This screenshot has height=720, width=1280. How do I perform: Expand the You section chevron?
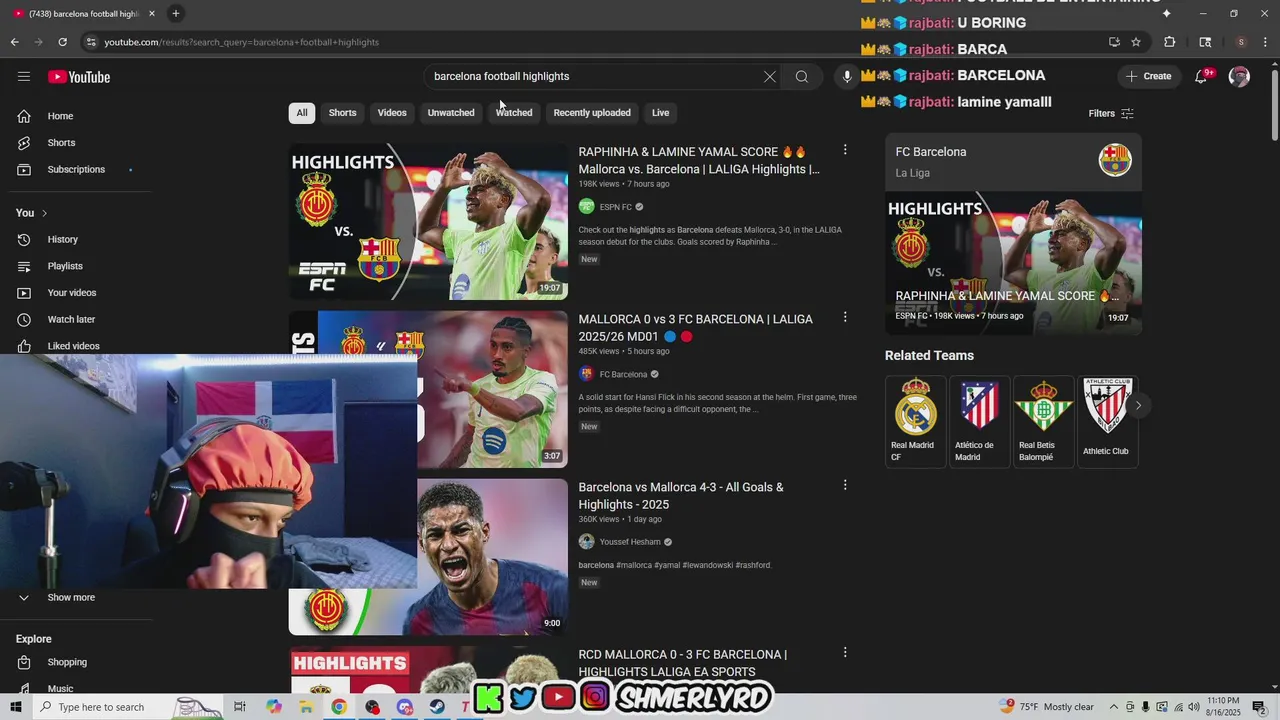44,213
